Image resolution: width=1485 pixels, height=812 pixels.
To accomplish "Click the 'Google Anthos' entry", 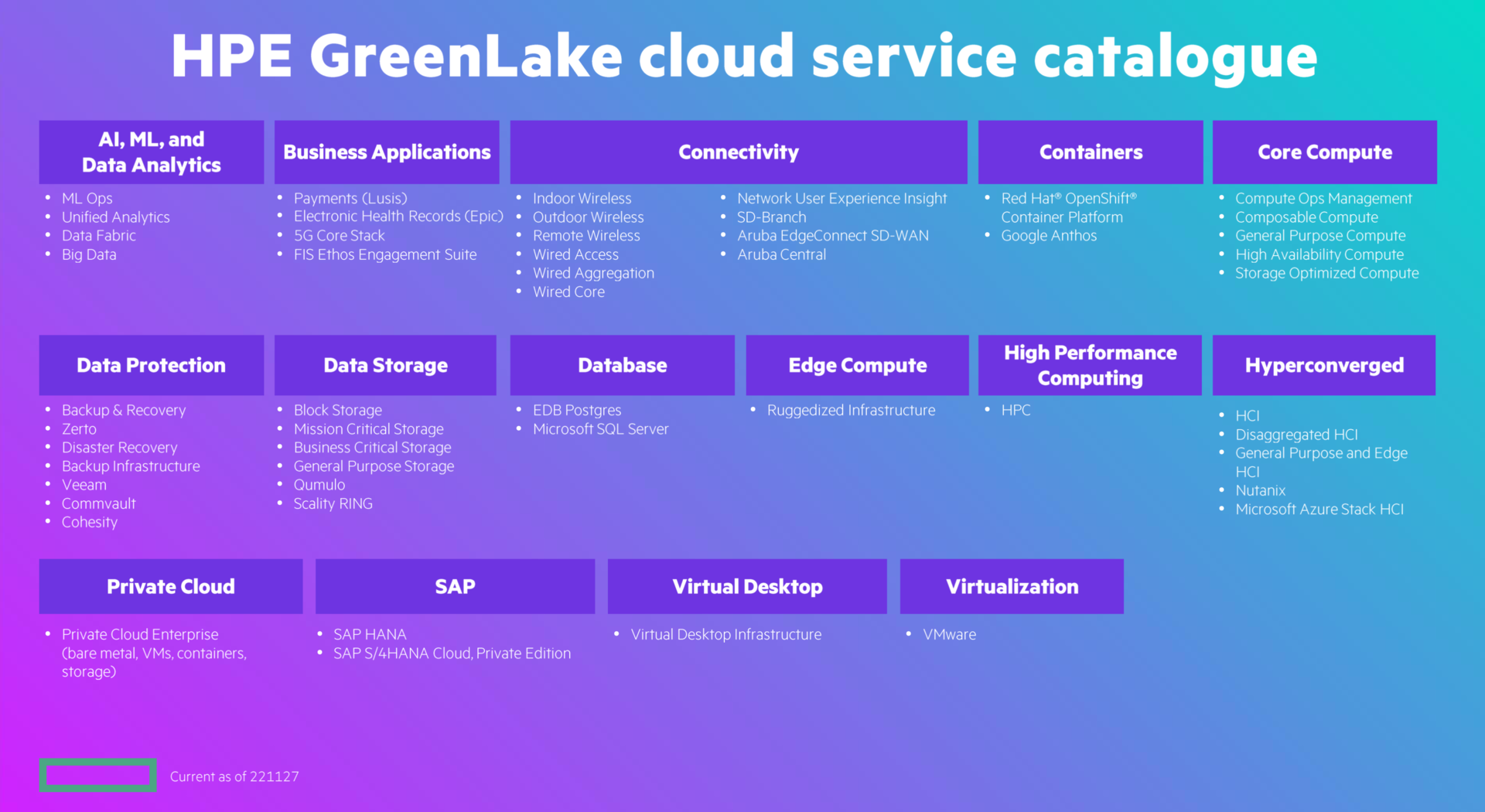I will tap(1049, 236).
